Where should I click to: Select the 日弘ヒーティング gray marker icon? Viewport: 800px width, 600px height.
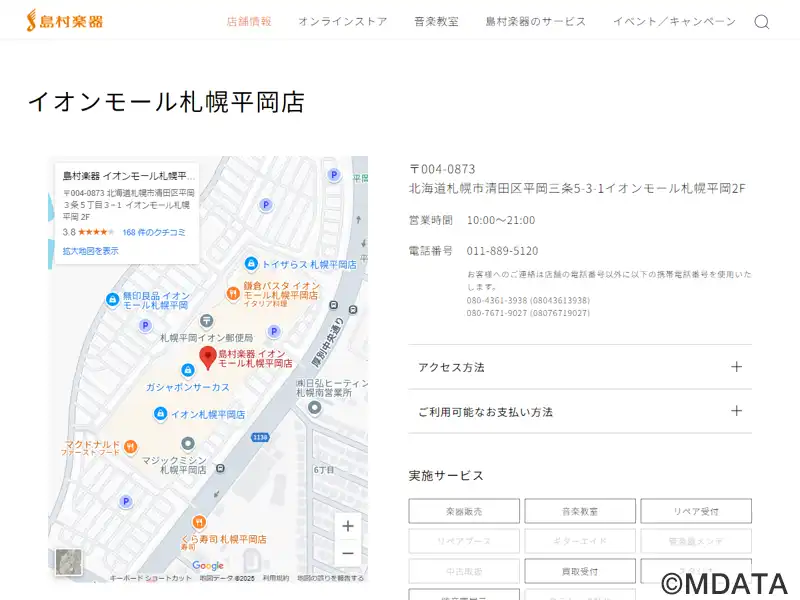(314, 408)
